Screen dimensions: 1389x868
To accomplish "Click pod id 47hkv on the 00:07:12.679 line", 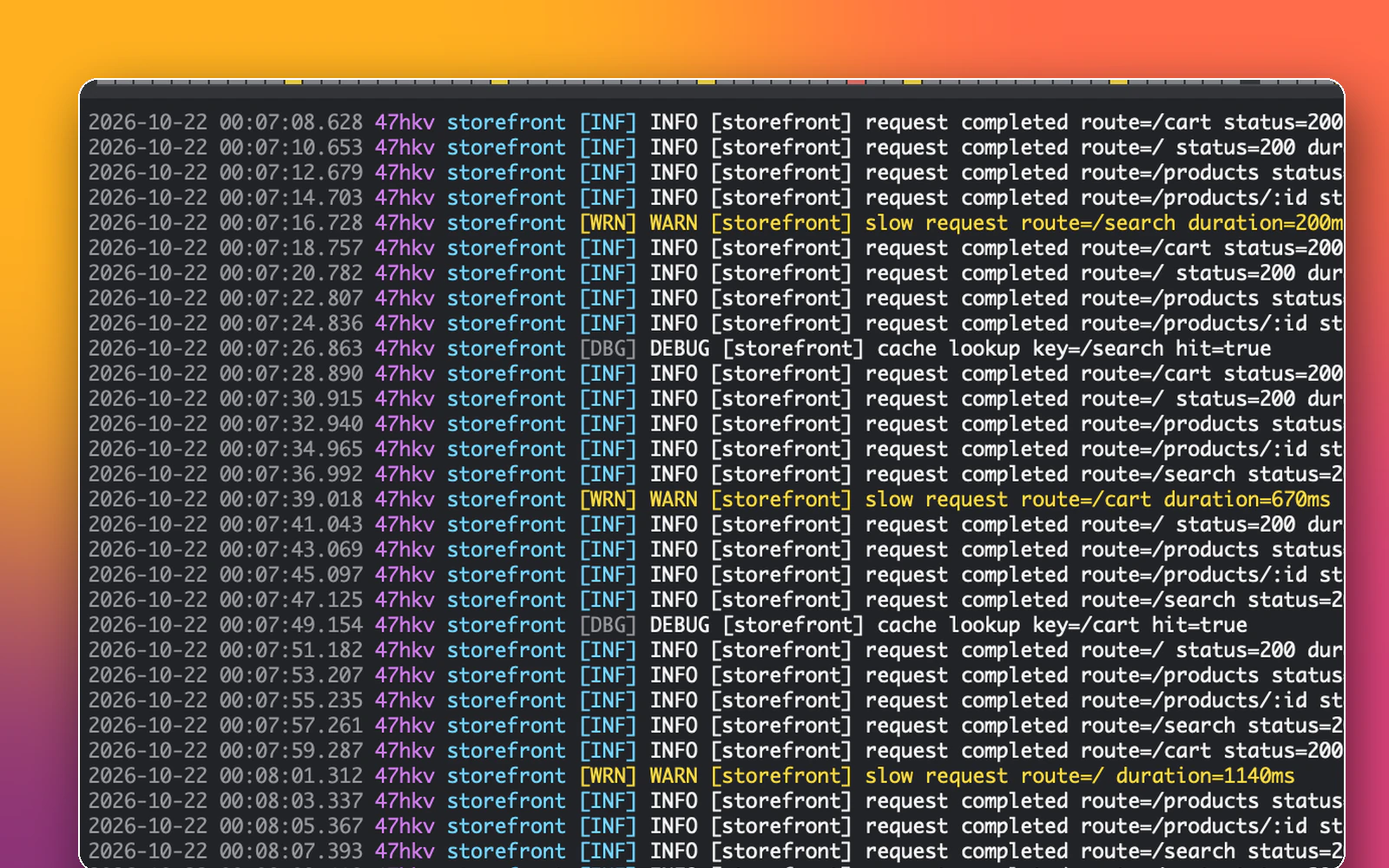I will pyautogui.click(x=405, y=173).
